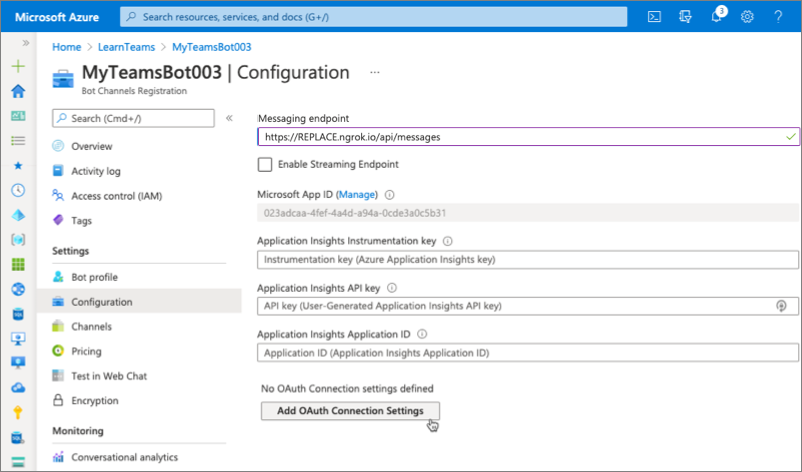
Task: Click the MyTeamsBot003 breadcrumb link
Action: (212, 47)
